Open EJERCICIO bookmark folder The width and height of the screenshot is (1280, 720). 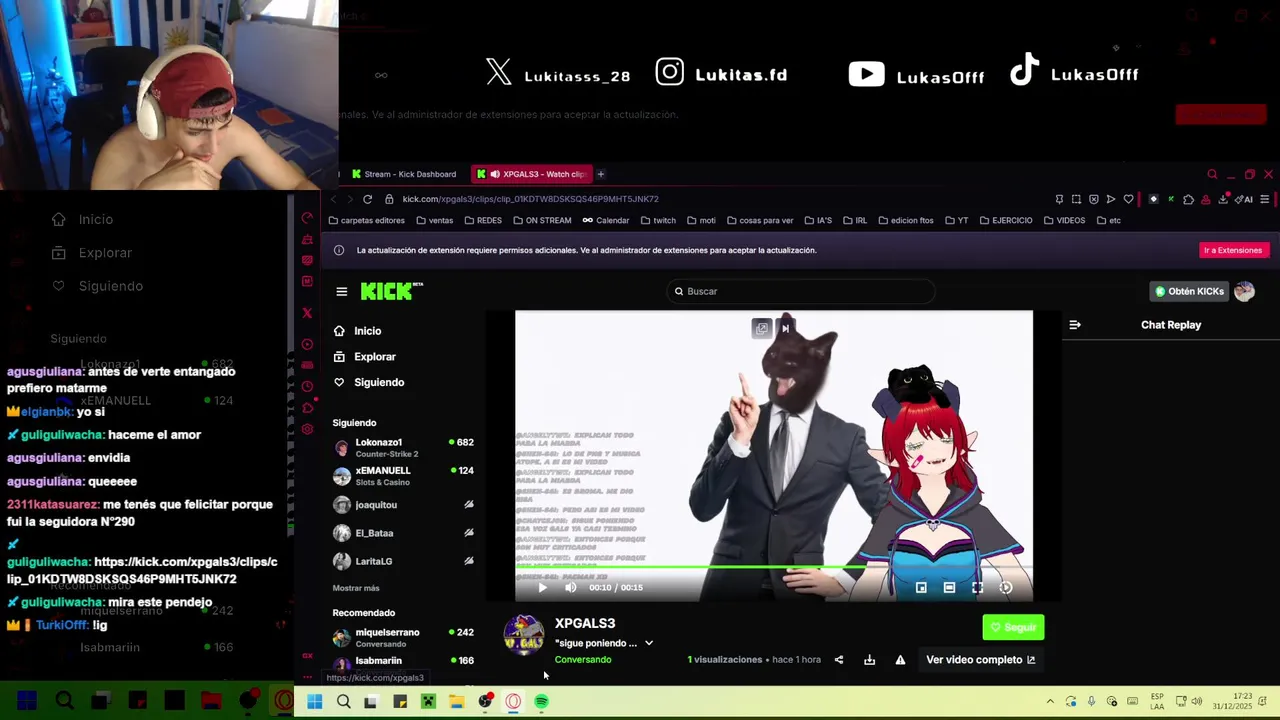[x=1006, y=220]
